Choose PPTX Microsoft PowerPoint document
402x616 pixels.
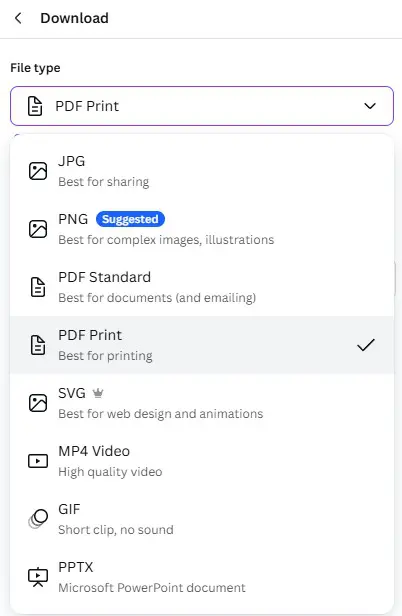[x=202, y=577]
